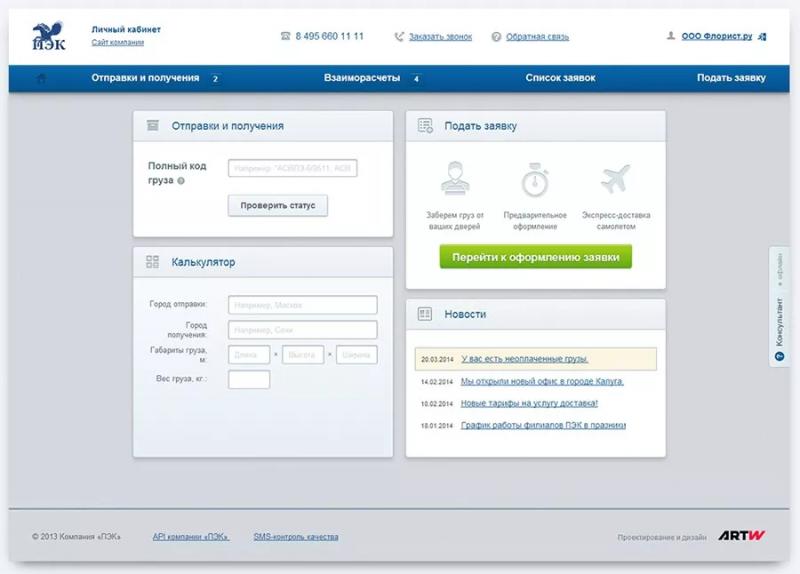The image size is (800, 574).
Task: Click the logout icon beside ООО Флорист.ру
Action: point(762,36)
